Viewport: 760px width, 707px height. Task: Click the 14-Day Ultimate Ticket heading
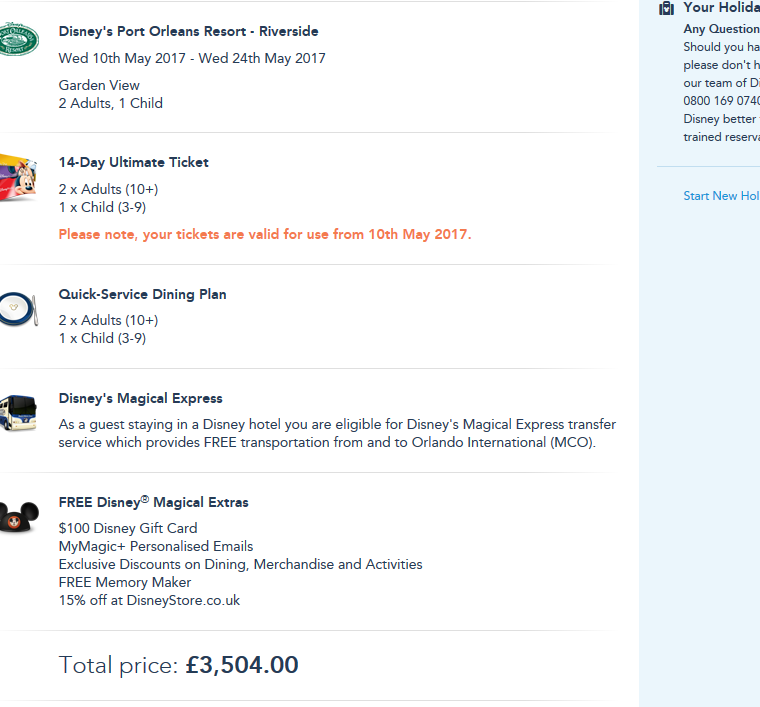point(134,162)
